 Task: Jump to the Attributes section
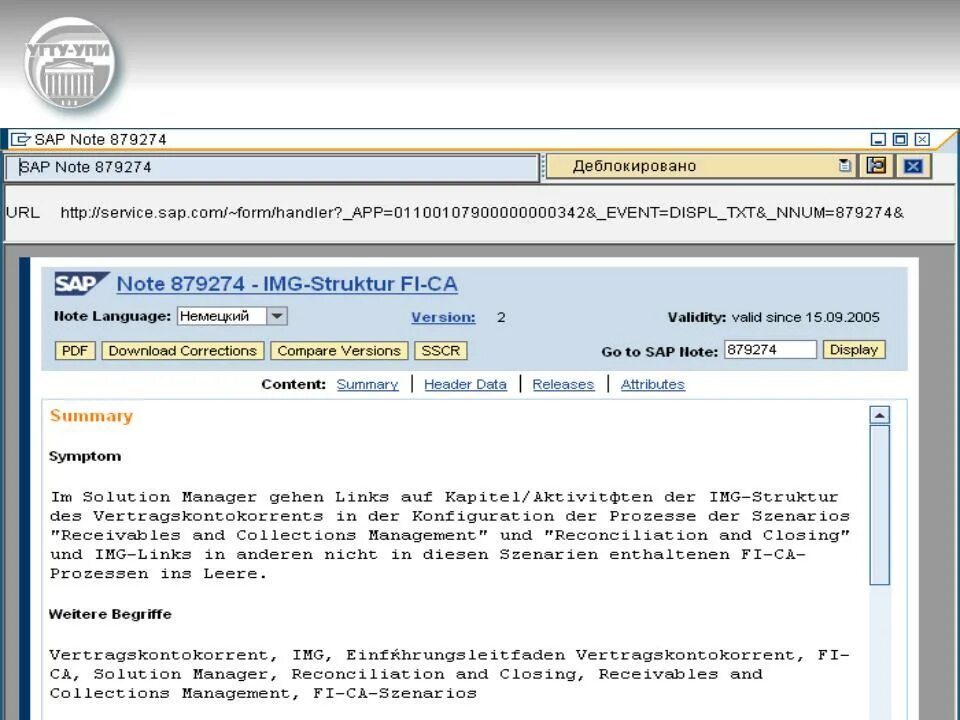[653, 384]
